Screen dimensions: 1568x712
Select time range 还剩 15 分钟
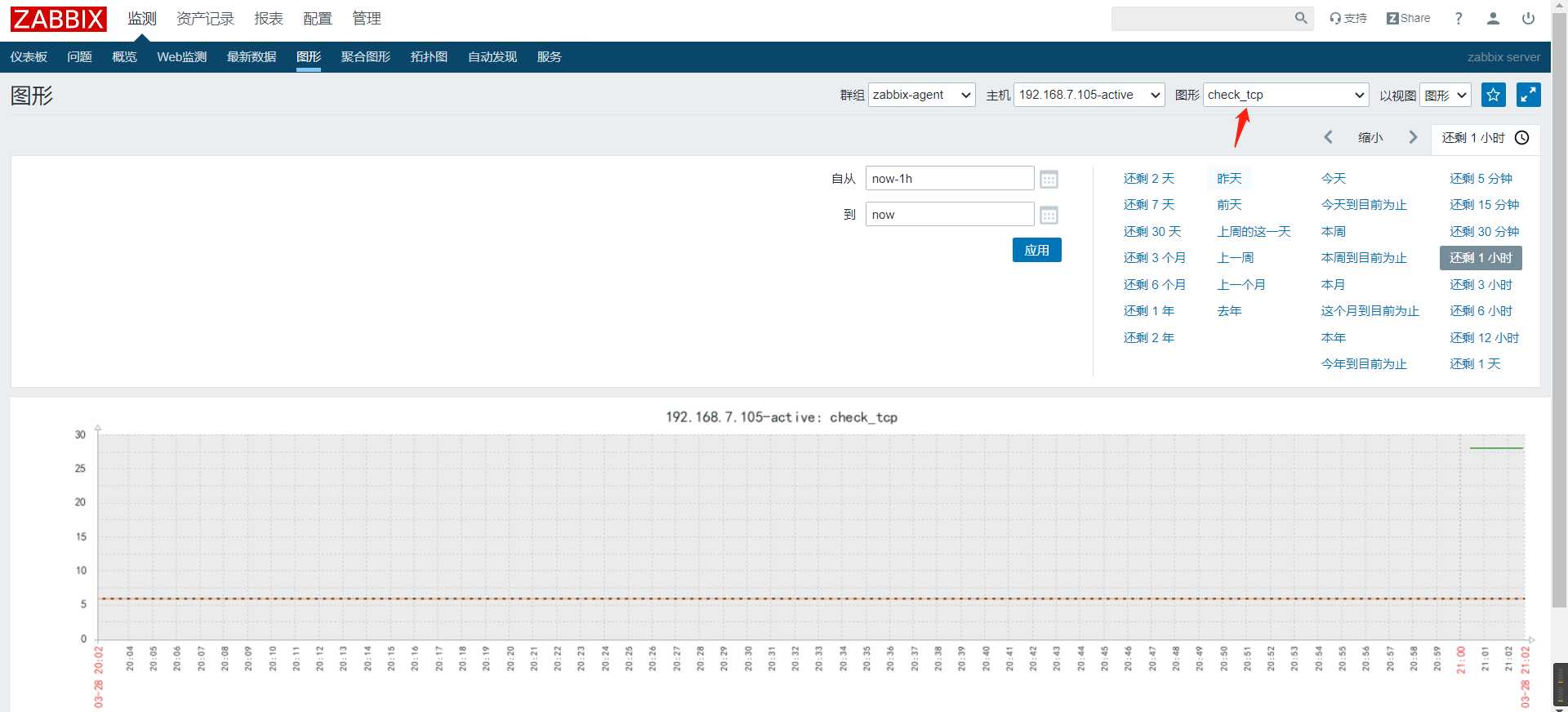[1485, 204]
